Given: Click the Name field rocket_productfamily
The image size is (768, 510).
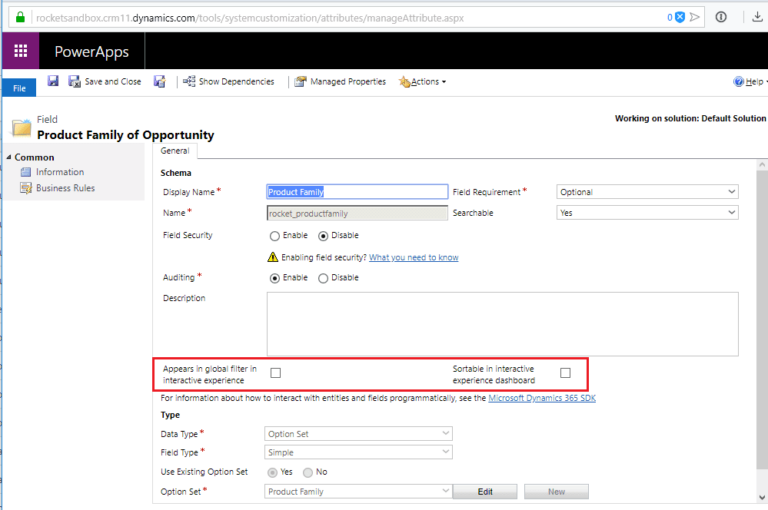Looking at the screenshot, I should (357, 213).
